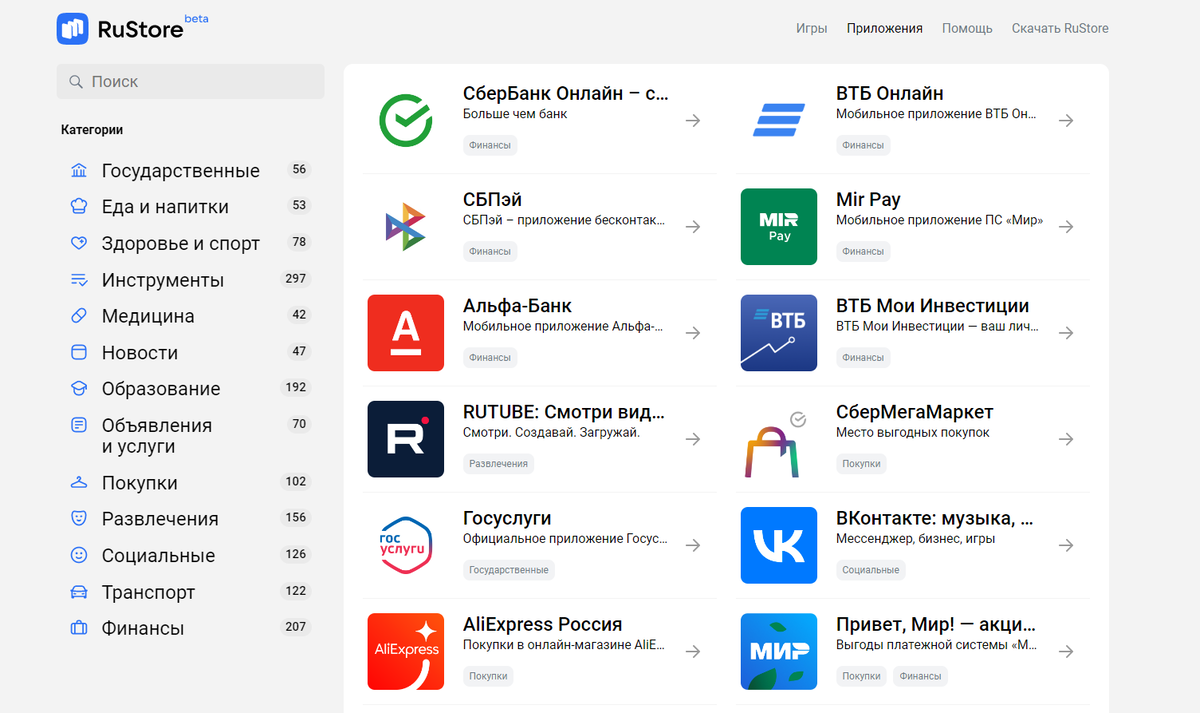Select the Объявления и услуги category
The width and height of the screenshot is (1200, 713).
[190, 436]
